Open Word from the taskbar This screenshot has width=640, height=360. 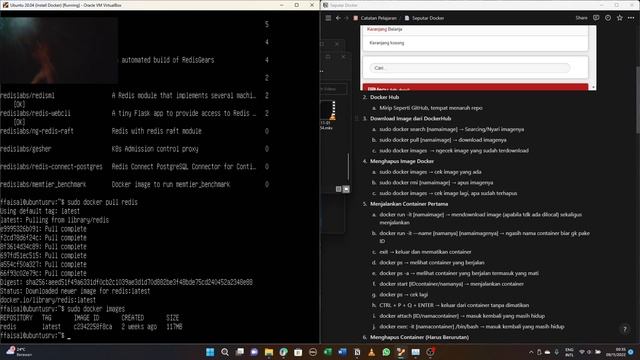pos(342,352)
